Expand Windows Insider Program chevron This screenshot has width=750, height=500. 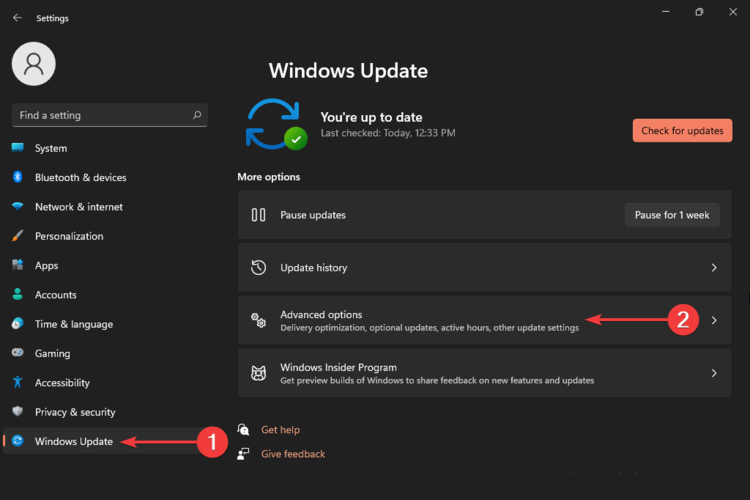[714, 373]
